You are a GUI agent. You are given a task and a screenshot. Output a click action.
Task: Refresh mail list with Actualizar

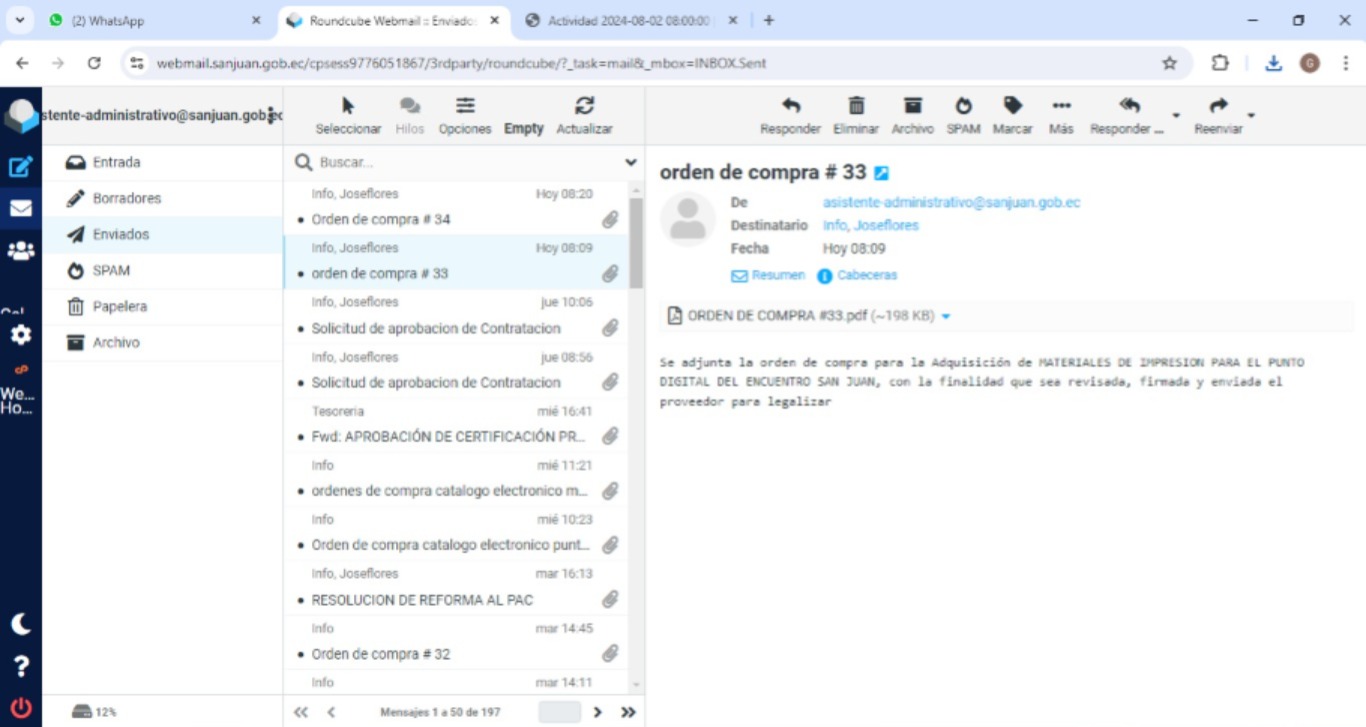[584, 106]
